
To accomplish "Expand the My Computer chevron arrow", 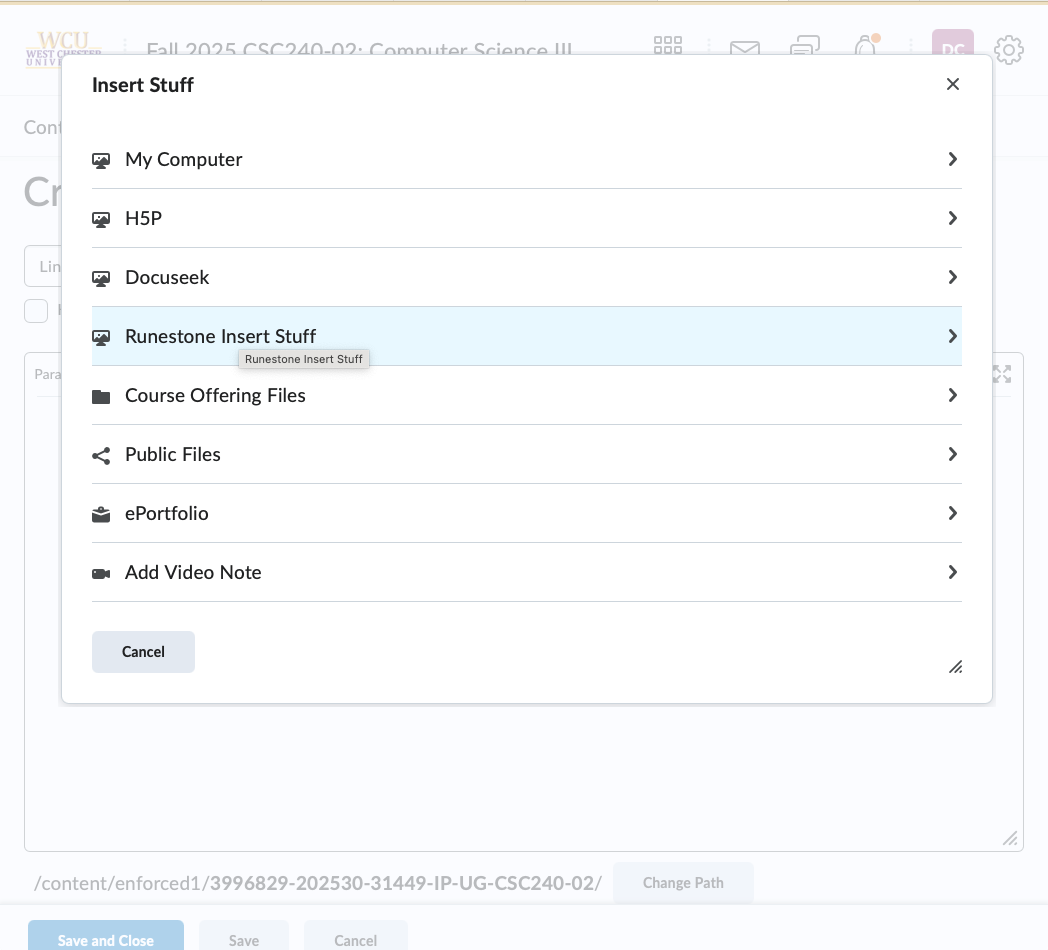I will tap(952, 159).
